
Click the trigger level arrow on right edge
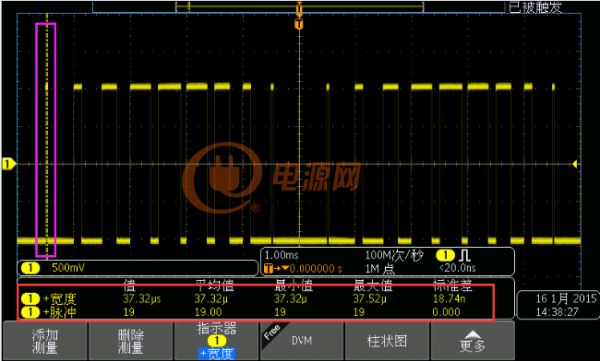(575, 164)
